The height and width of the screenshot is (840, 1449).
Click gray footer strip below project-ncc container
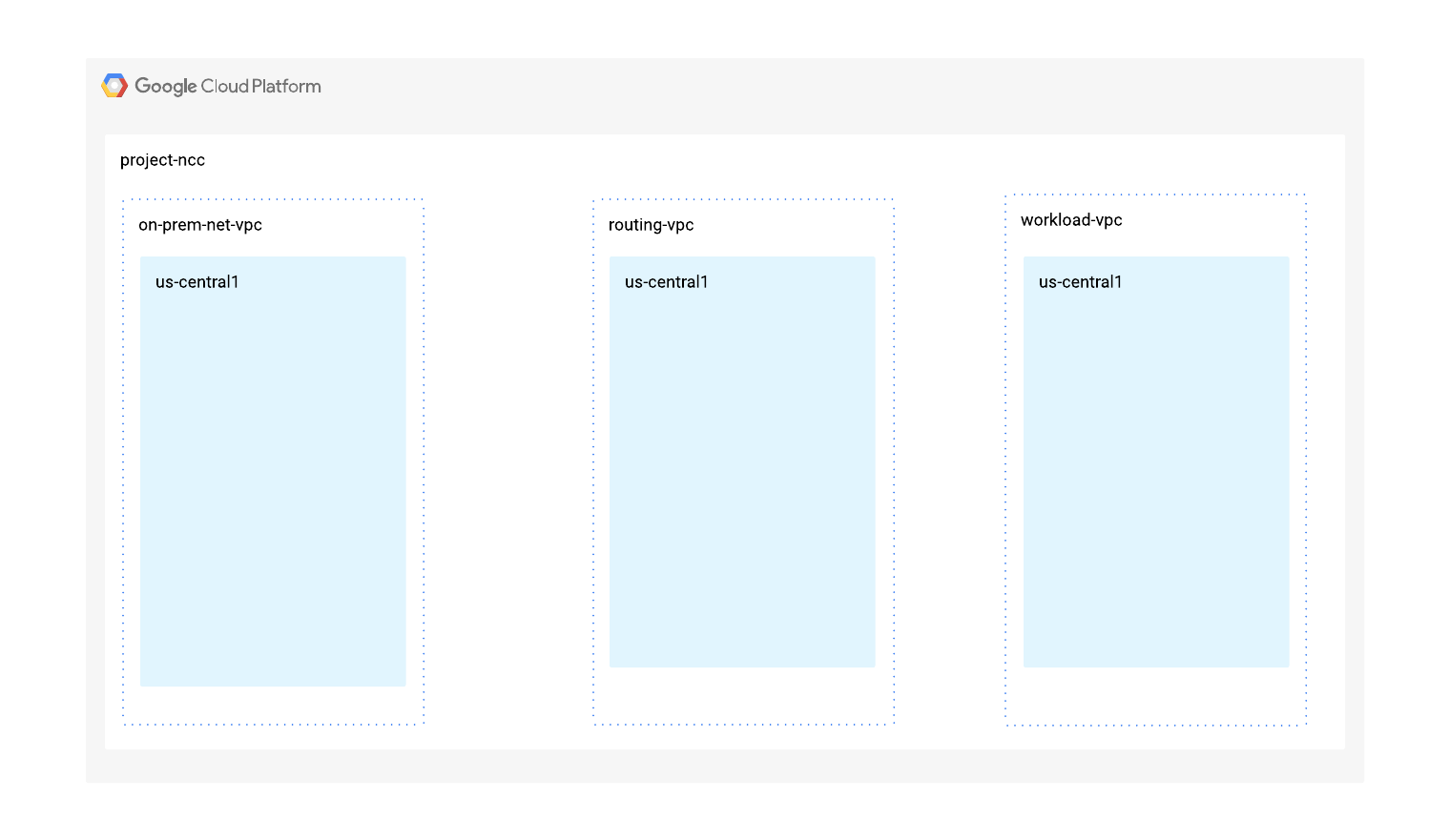[x=725, y=766]
